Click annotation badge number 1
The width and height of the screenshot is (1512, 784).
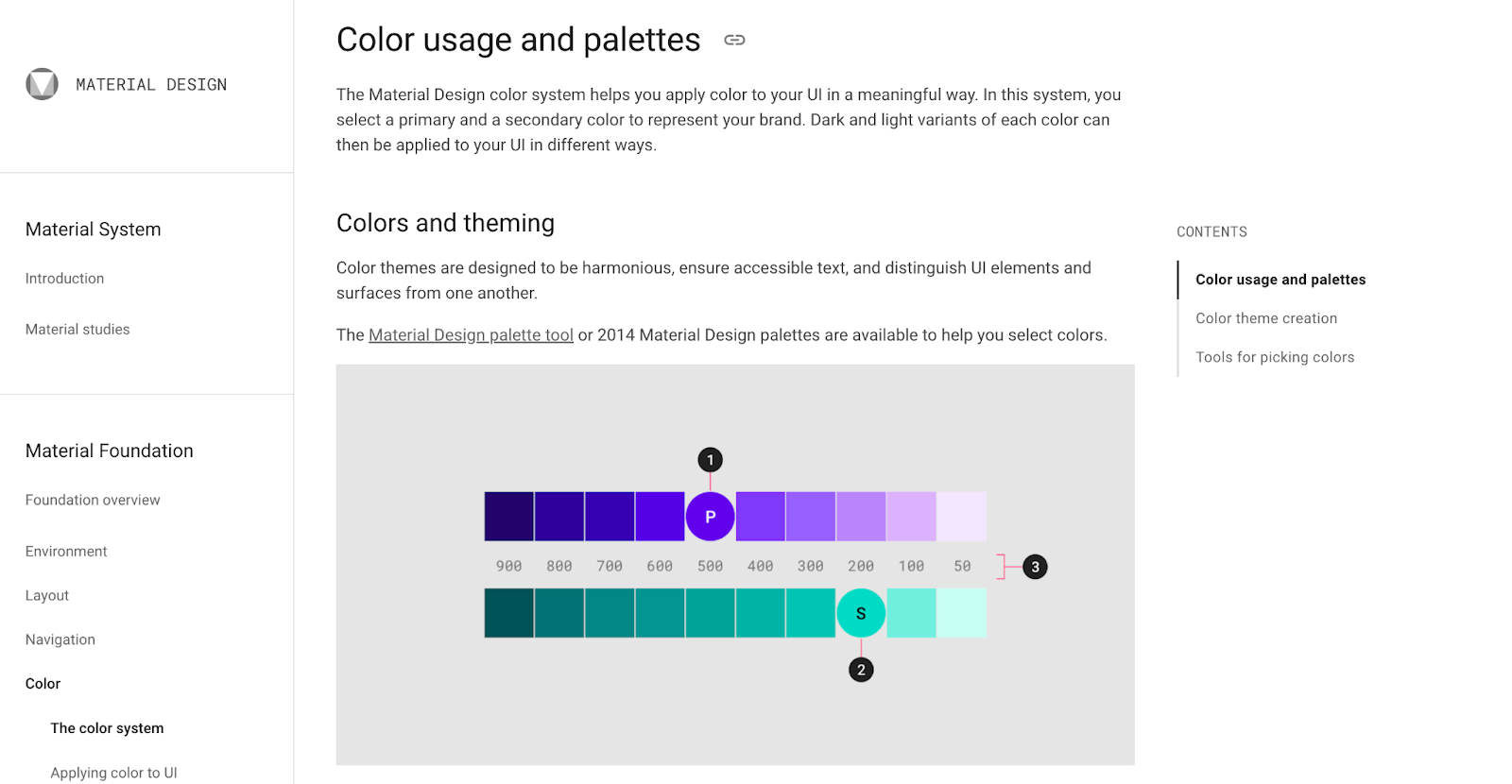tap(710, 460)
